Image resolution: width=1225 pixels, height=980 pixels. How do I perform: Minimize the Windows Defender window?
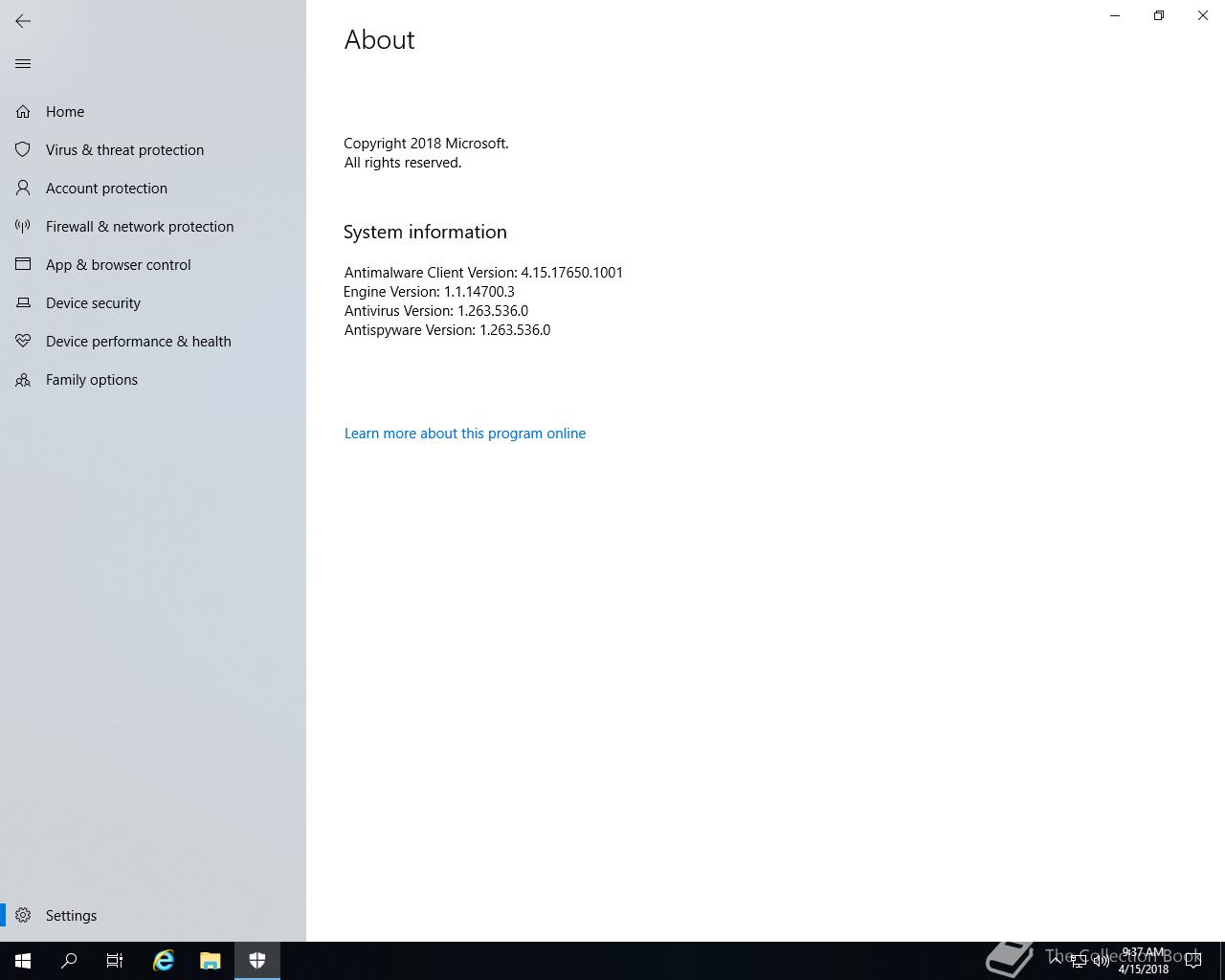coord(1115,15)
